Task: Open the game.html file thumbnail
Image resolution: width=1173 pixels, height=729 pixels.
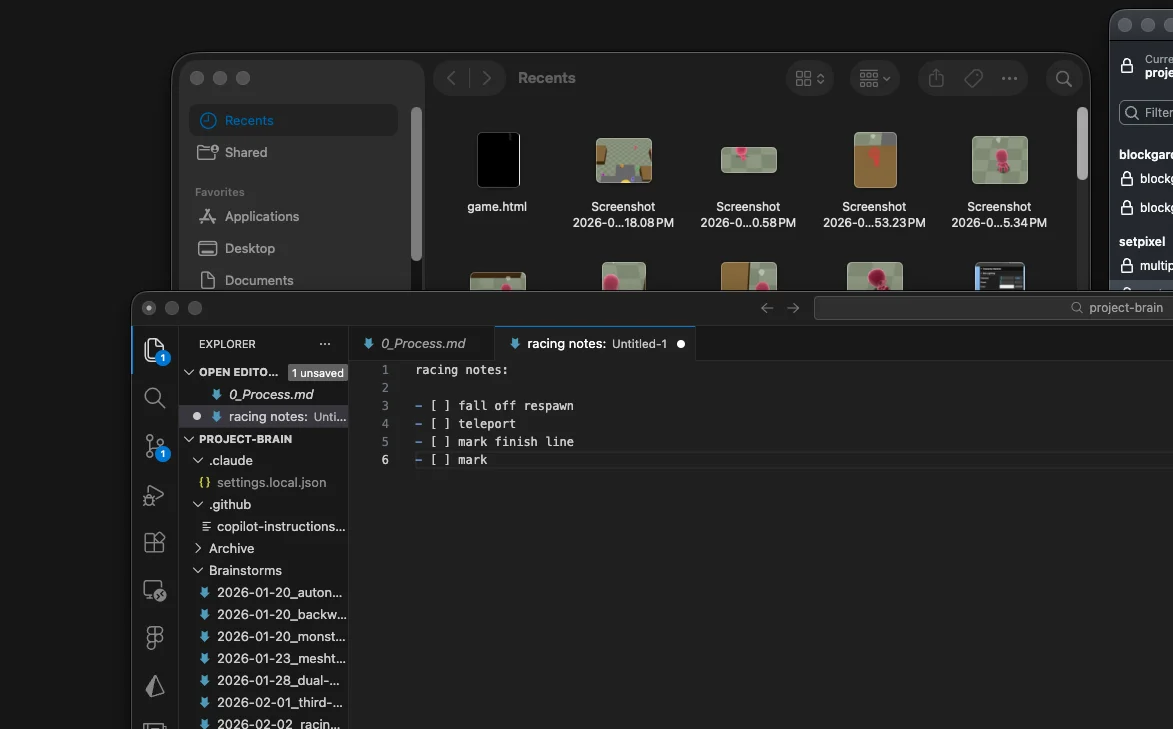Action: [x=498, y=160]
